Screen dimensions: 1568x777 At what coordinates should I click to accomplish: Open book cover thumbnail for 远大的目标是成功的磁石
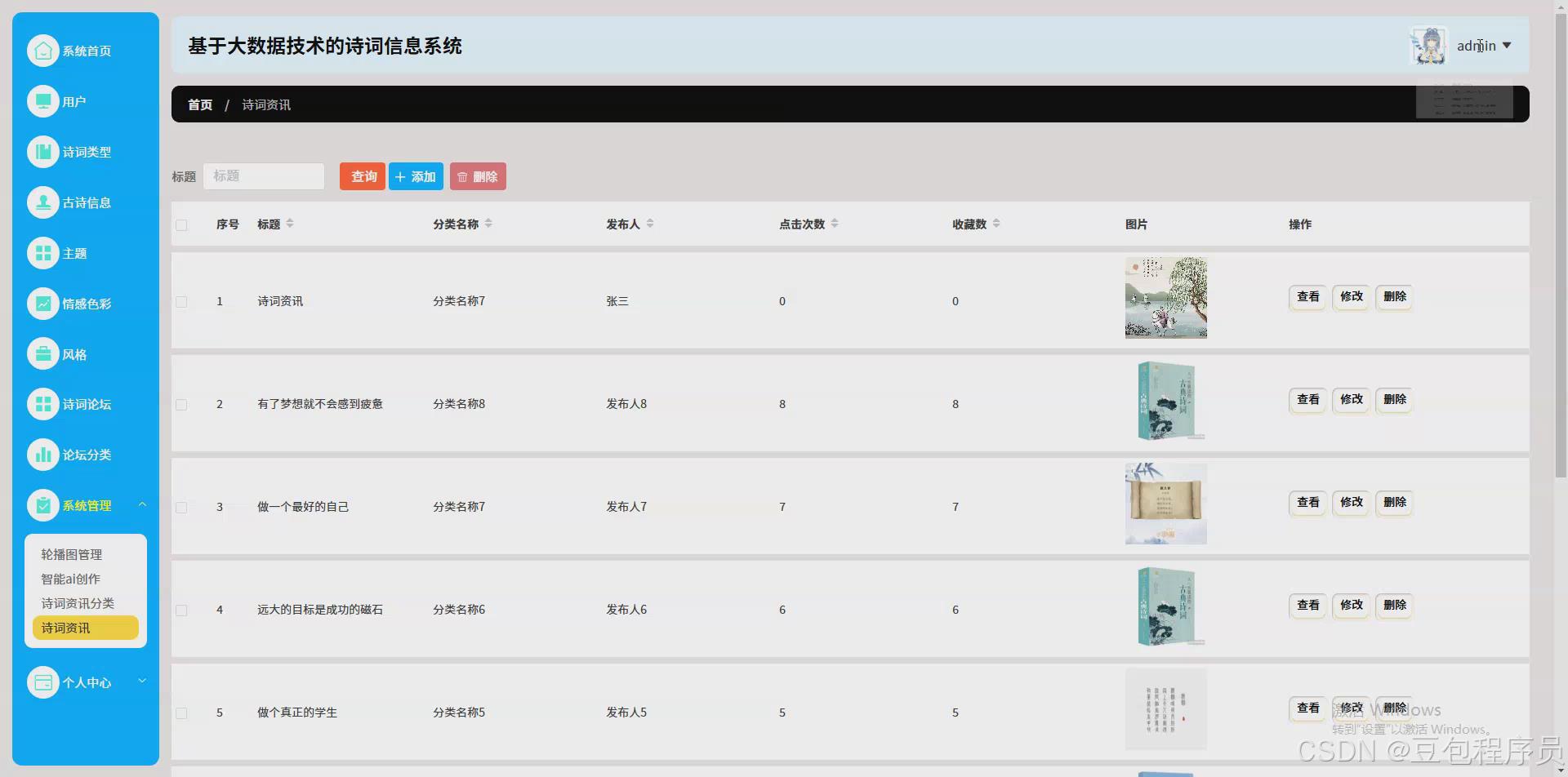coord(1166,606)
